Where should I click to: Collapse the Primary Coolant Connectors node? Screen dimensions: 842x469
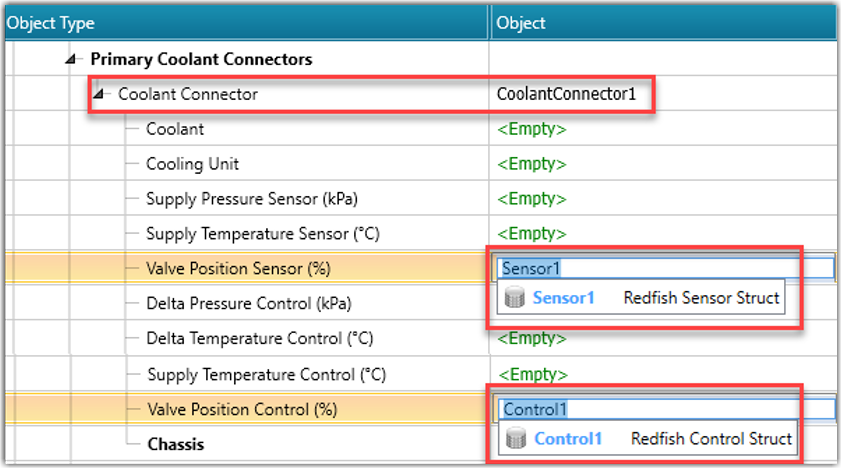click(x=71, y=60)
